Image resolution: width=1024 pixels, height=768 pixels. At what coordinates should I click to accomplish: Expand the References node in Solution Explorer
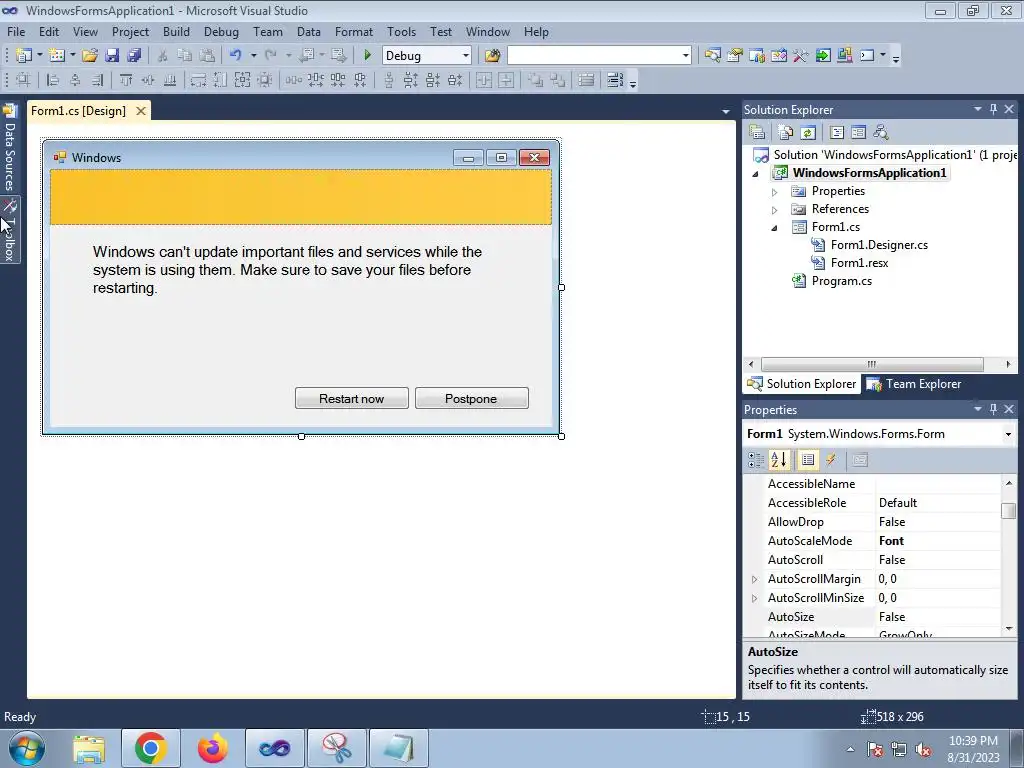[x=775, y=210]
